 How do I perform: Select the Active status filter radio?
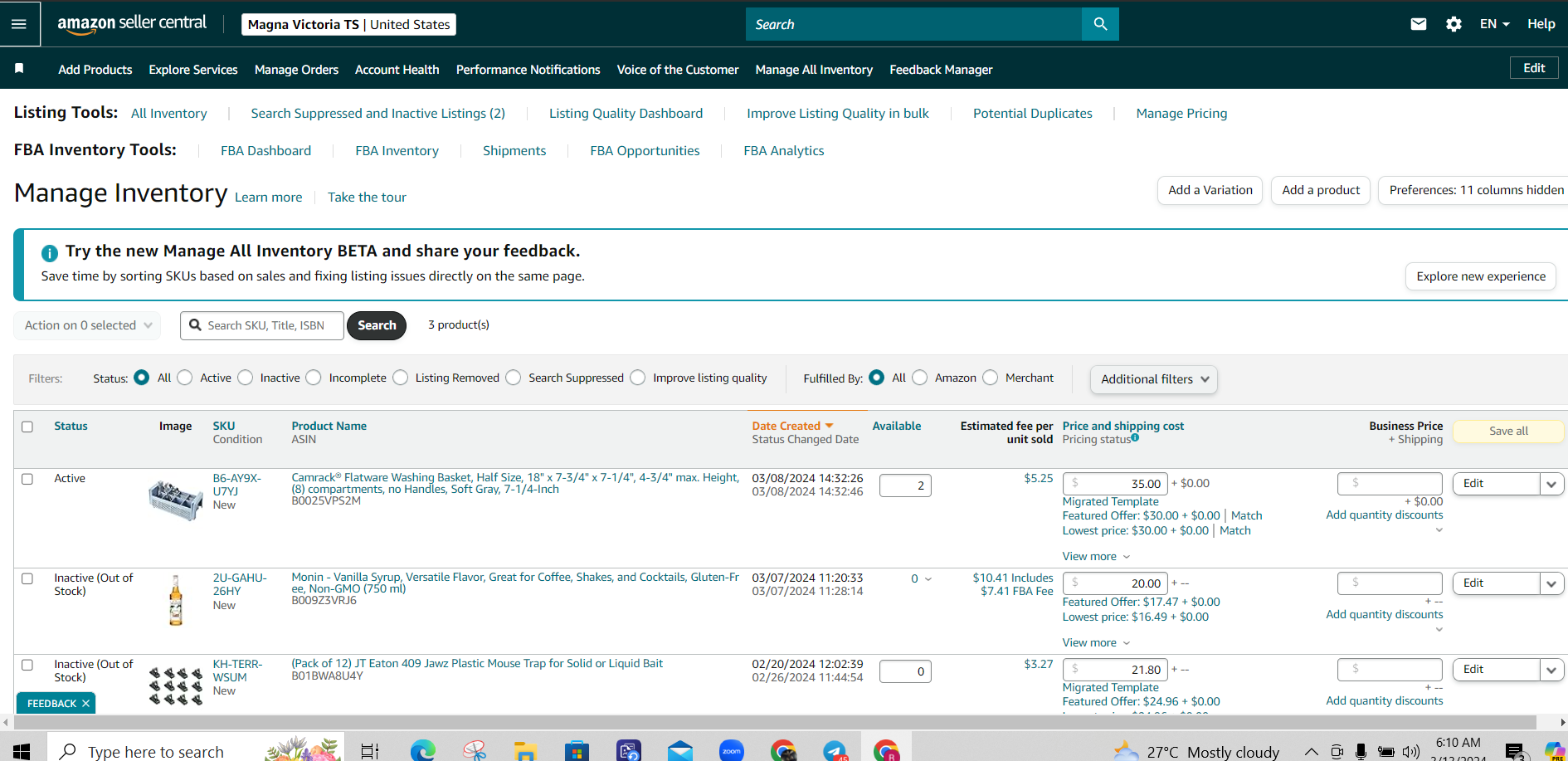tap(185, 378)
